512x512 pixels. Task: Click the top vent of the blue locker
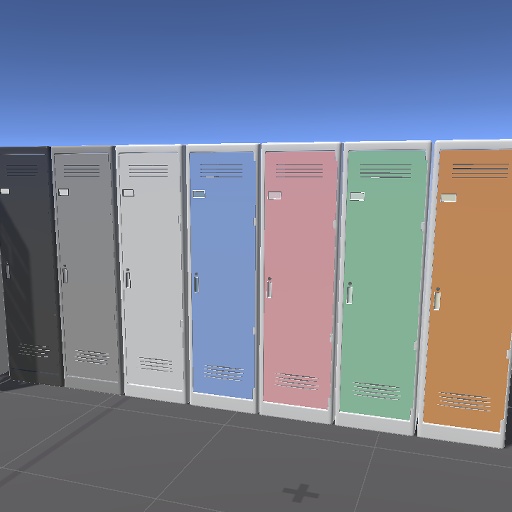pos(221,170)
